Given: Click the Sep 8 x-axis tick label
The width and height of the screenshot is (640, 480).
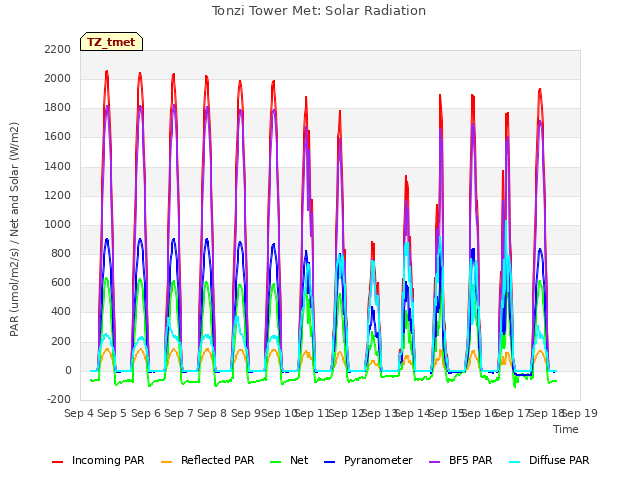Looking at the screenshot, I should (212, 413).
